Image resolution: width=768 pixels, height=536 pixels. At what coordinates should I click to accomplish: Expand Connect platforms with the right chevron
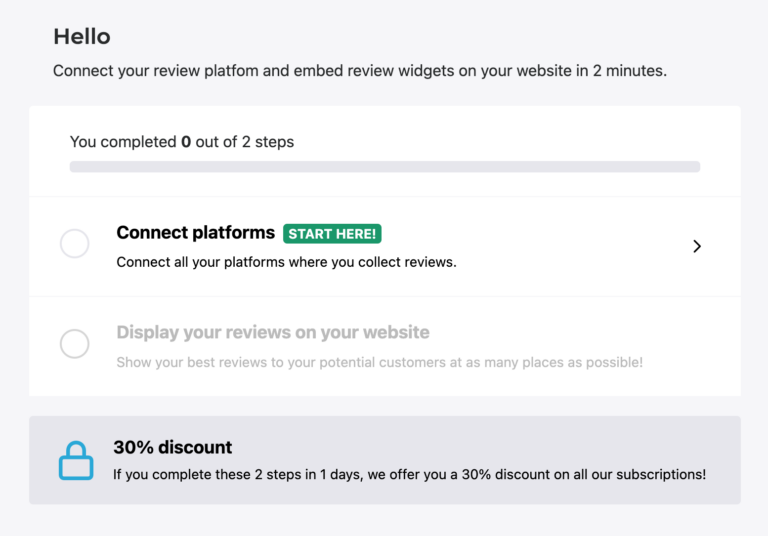pyautogui.click(x=697, y=246)
